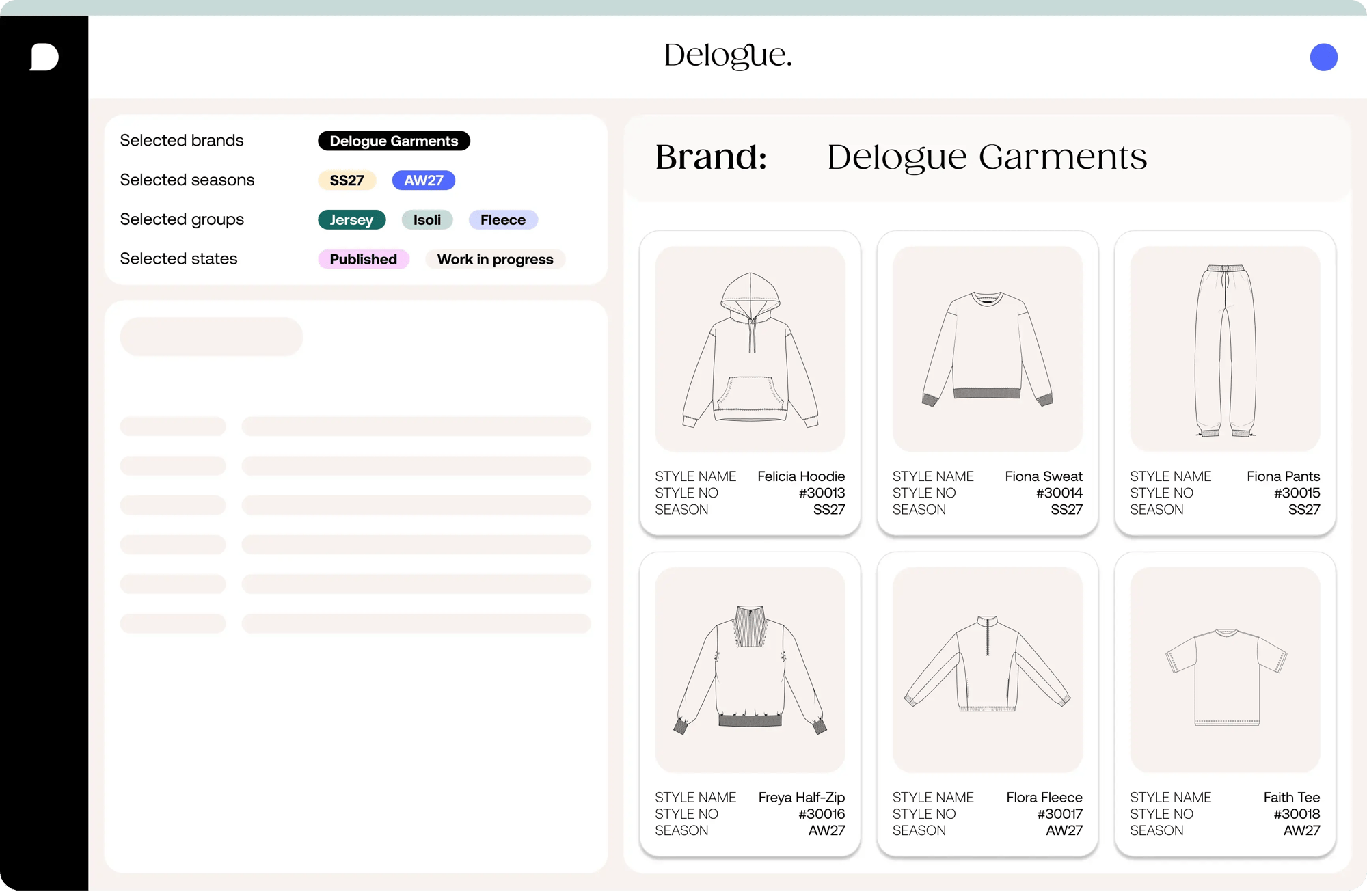
Task: Click the Faith Tee style name
Action: click(x=1291, y=798)
